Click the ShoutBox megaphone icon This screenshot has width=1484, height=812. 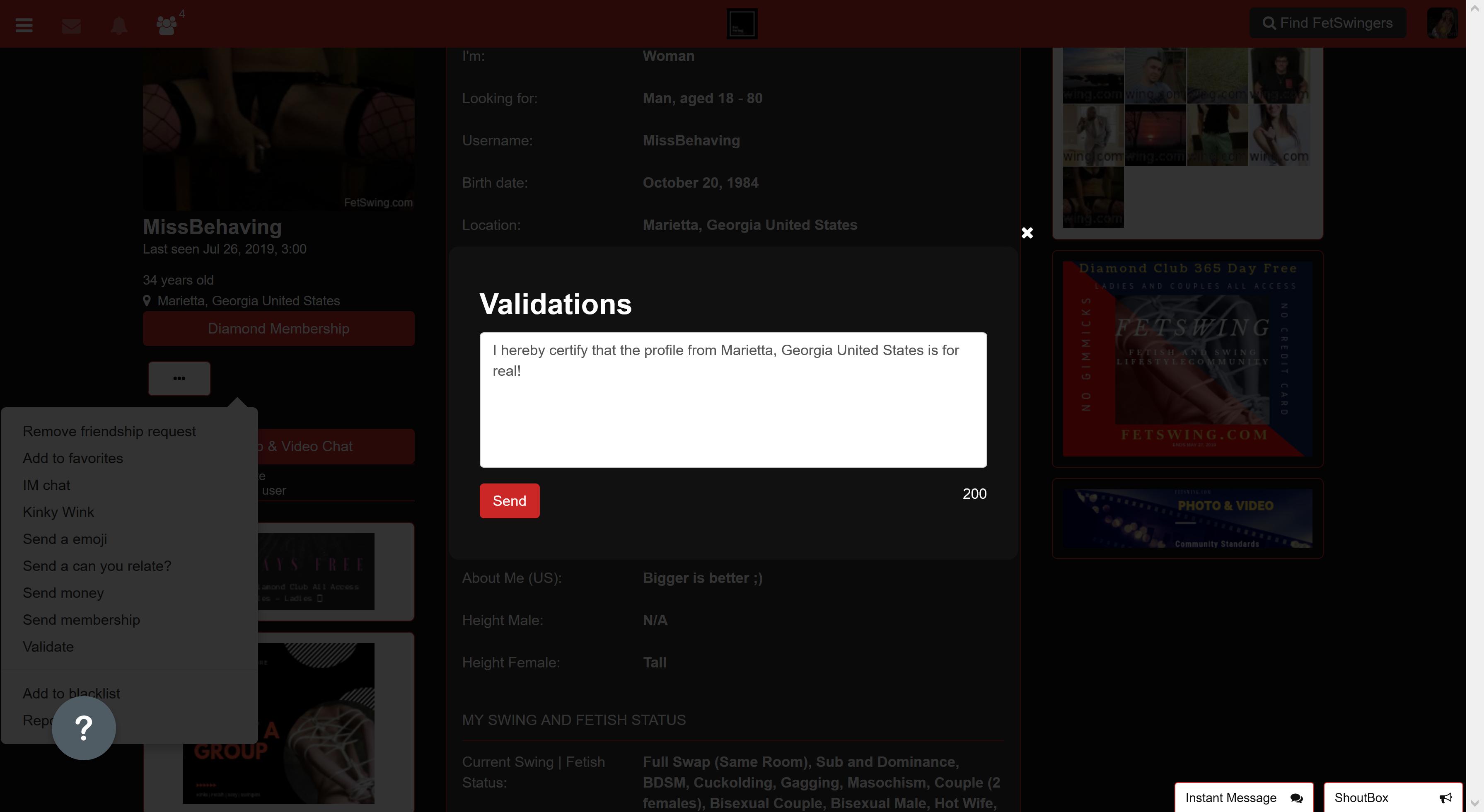coord(1445,797)
